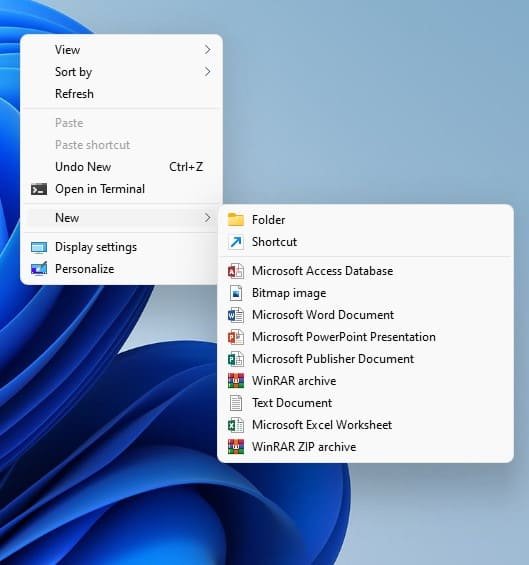529x565 pixels.
Task: Create a new Text Document
Action: pyautogui.click(x=365, y=403)
